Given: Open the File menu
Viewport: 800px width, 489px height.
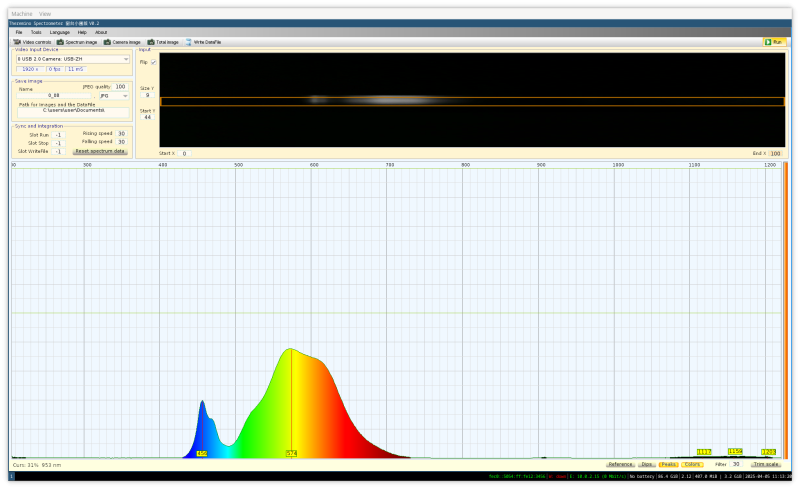Looking at the screenshot, I should click(x=18, y=32).
